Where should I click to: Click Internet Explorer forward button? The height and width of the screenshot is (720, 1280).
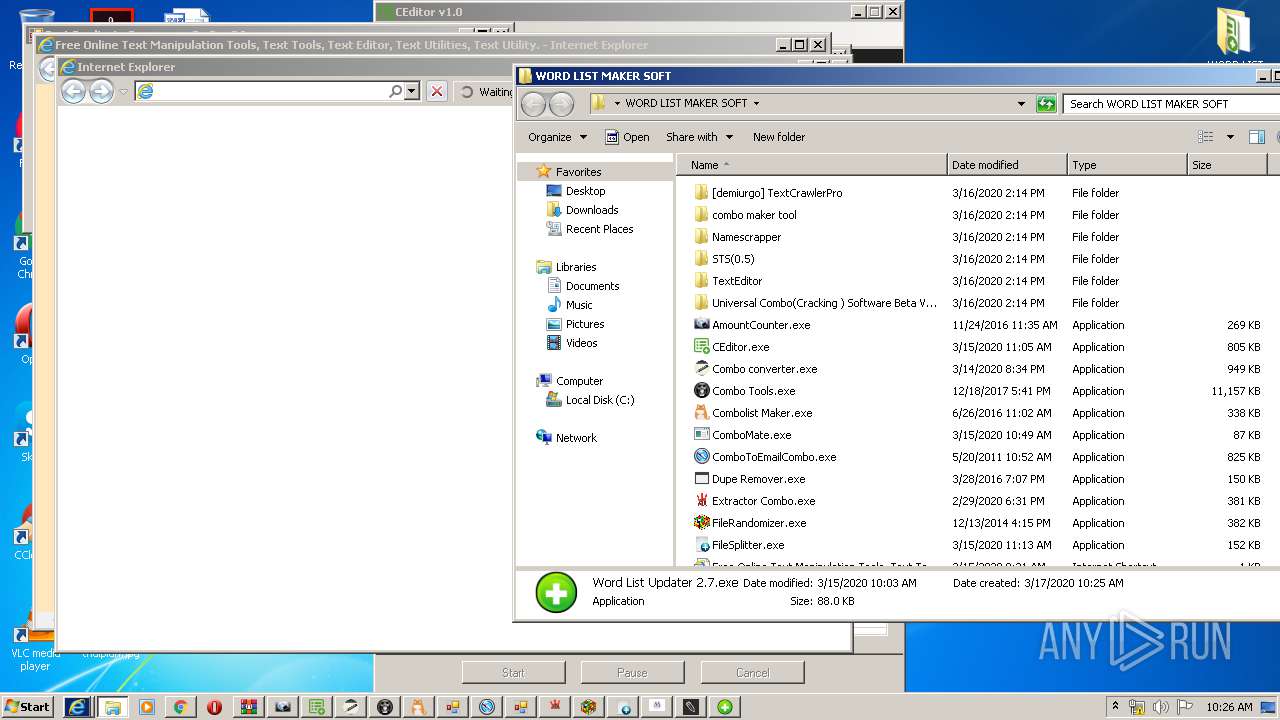[101, 91]
